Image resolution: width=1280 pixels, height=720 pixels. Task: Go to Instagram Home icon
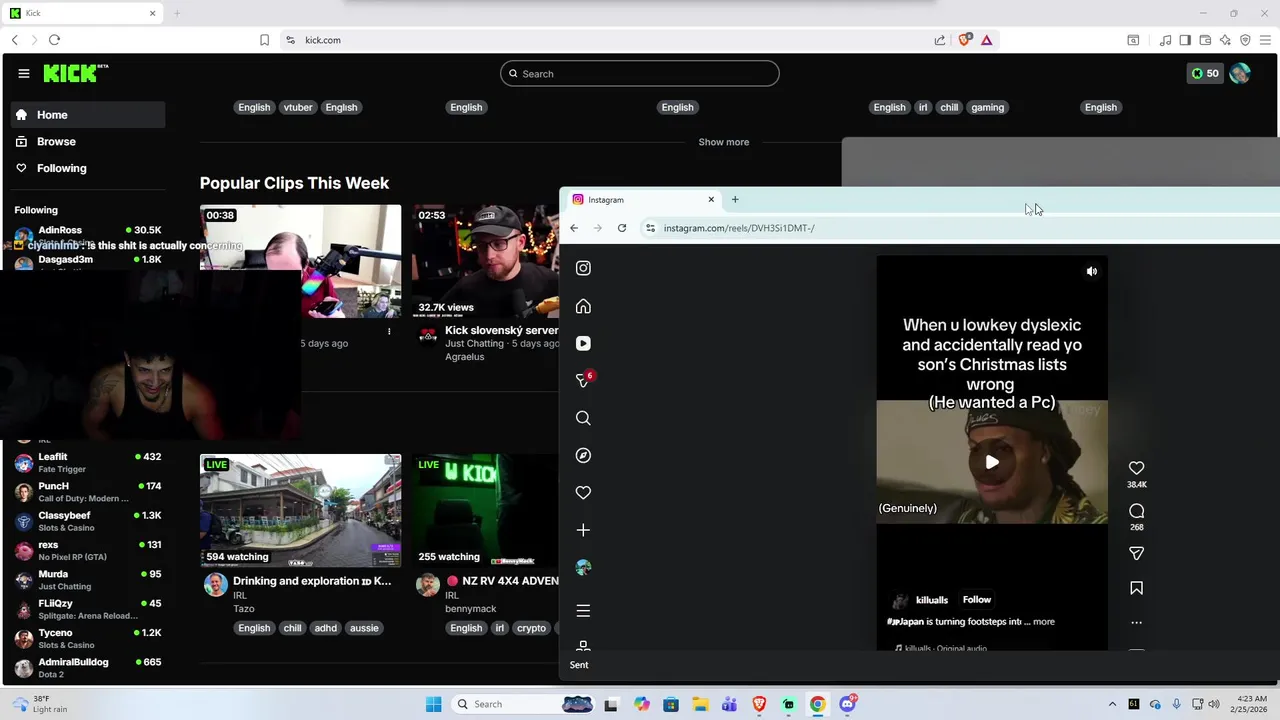pyautogui.click(x=583, y=306)
